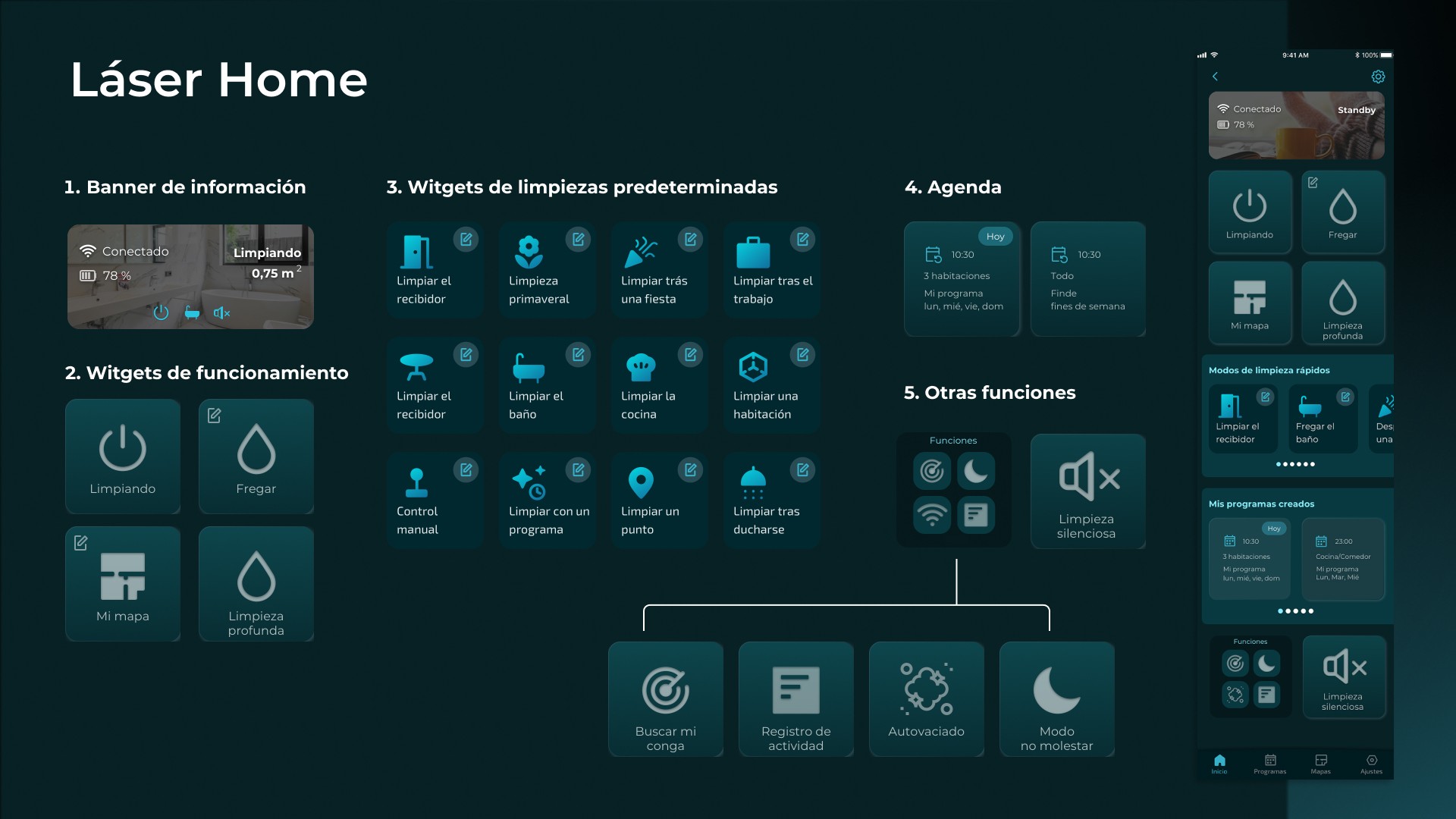Click the cube icon on Limpiar una habitación
This screenshot has height=819, width=1456.
(753, 367)
